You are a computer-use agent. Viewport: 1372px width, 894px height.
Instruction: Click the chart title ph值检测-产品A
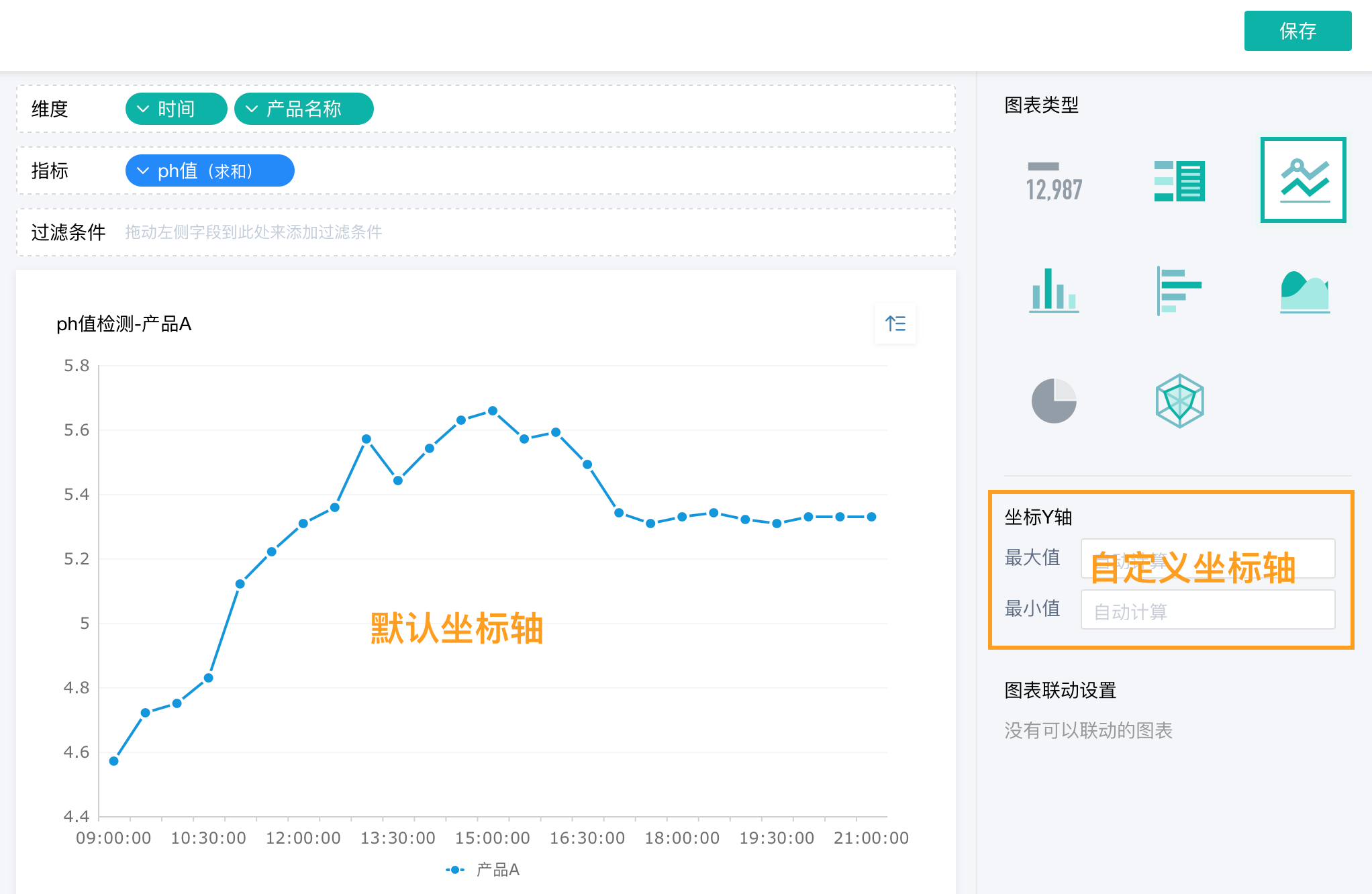(x=124, y=324)
